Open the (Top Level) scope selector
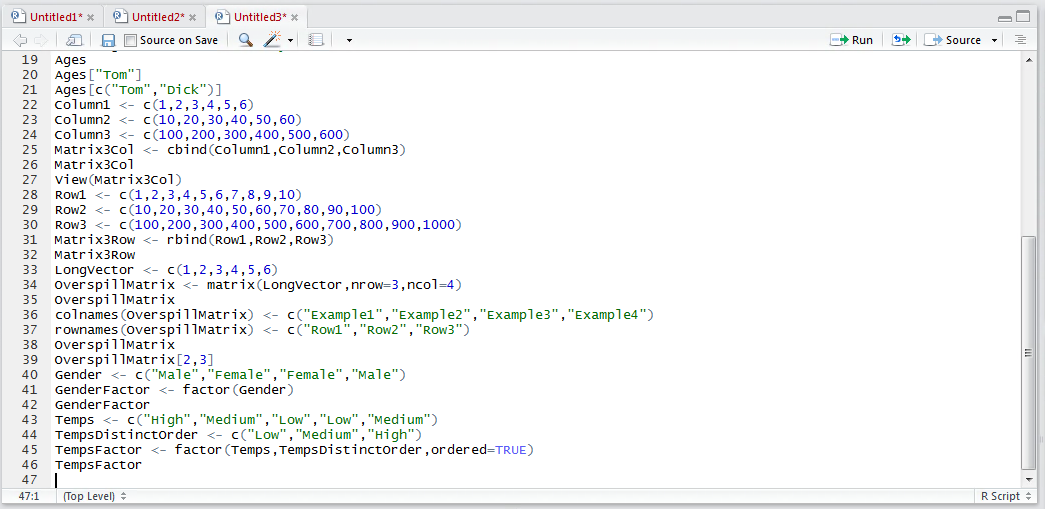 click(x=94, y=496)
